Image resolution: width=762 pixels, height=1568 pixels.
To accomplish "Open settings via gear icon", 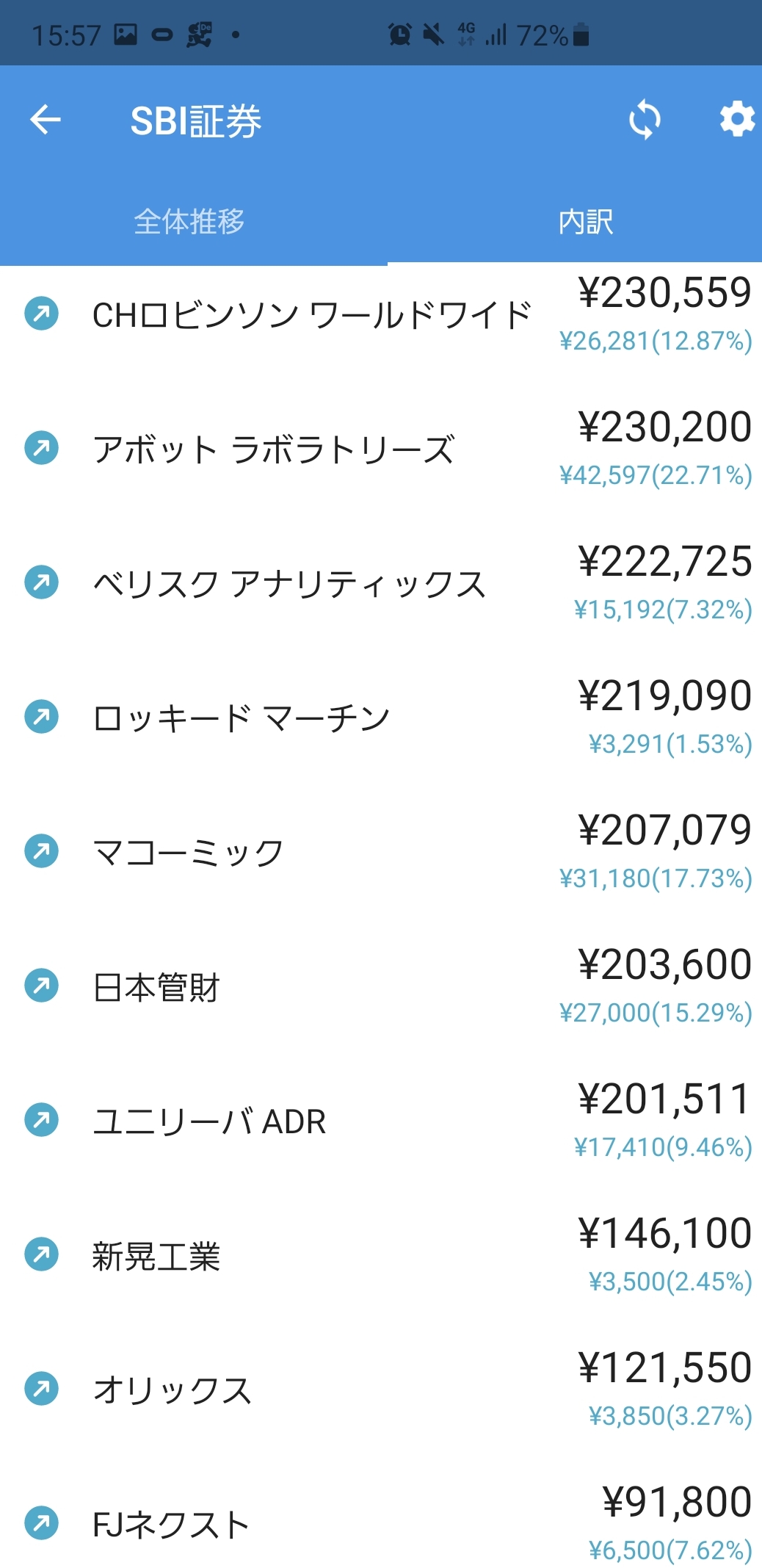I will coord(737,120).
